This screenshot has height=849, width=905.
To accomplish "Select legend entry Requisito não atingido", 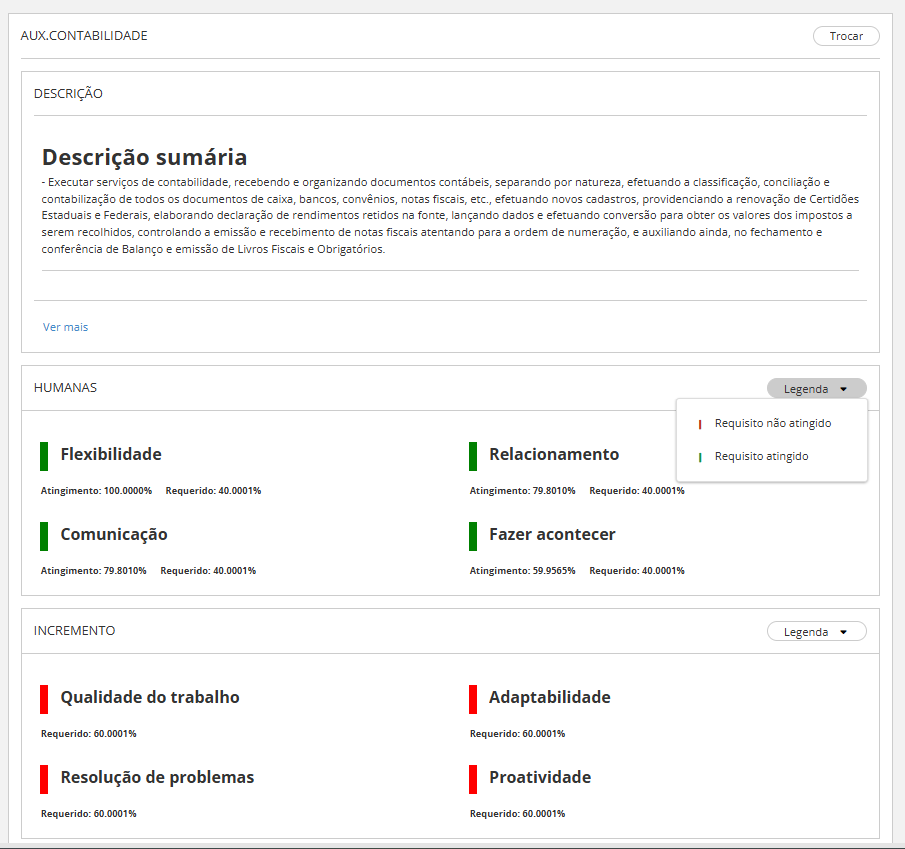I will (772, 424).
